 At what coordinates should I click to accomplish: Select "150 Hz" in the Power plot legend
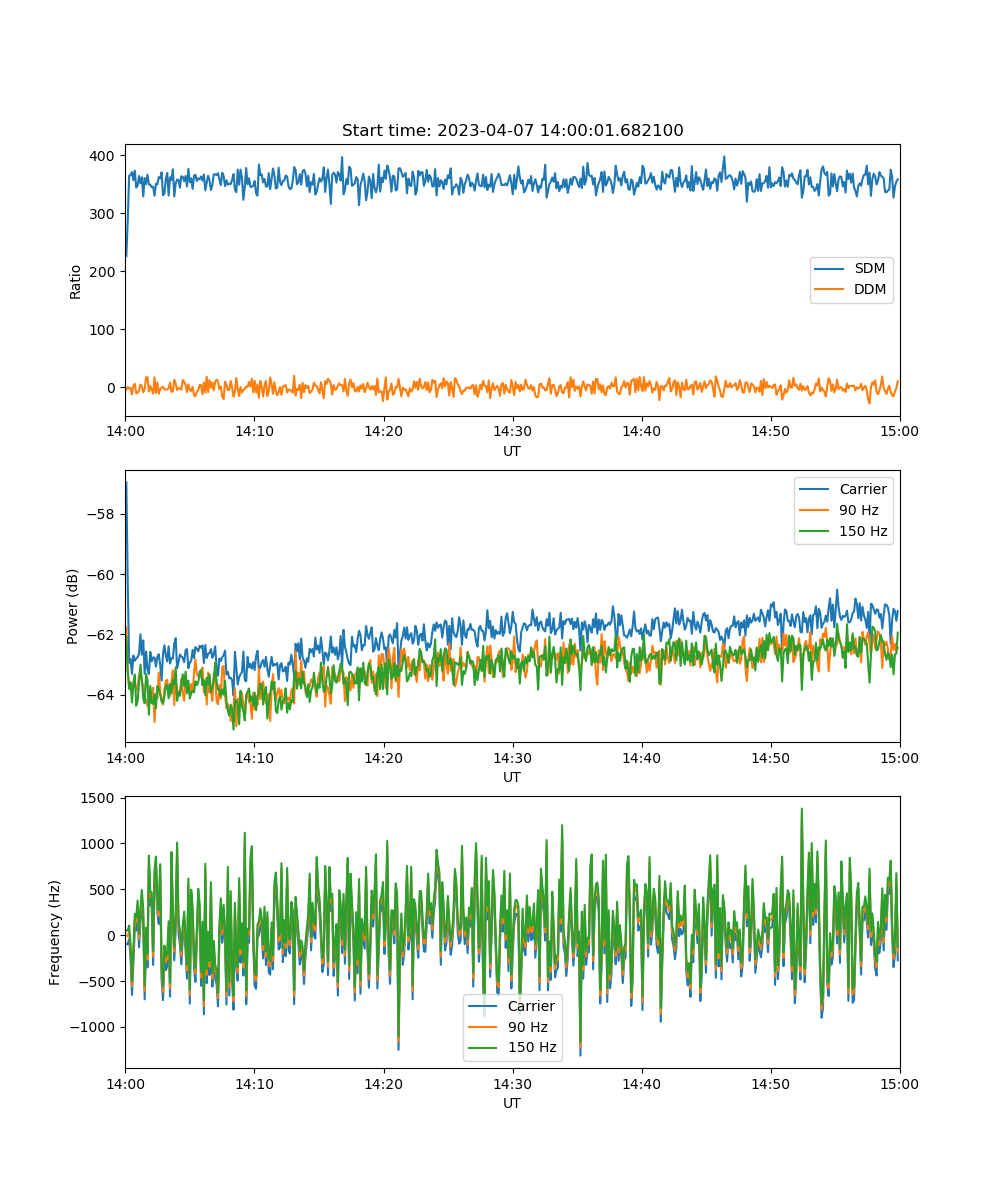(863, 531)
